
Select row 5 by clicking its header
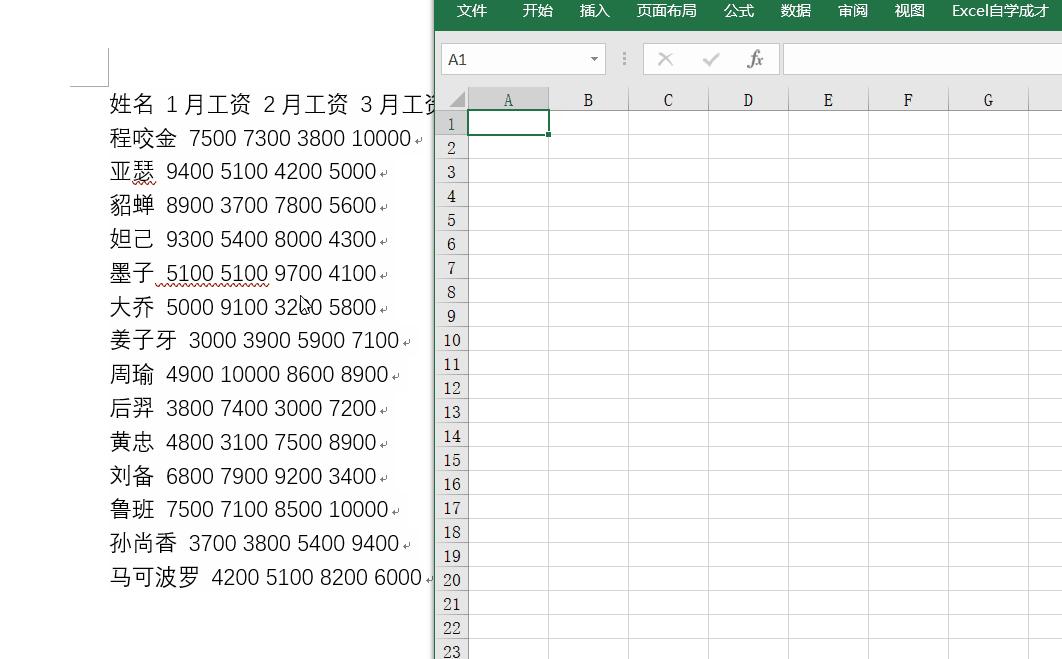coord(451,219)
